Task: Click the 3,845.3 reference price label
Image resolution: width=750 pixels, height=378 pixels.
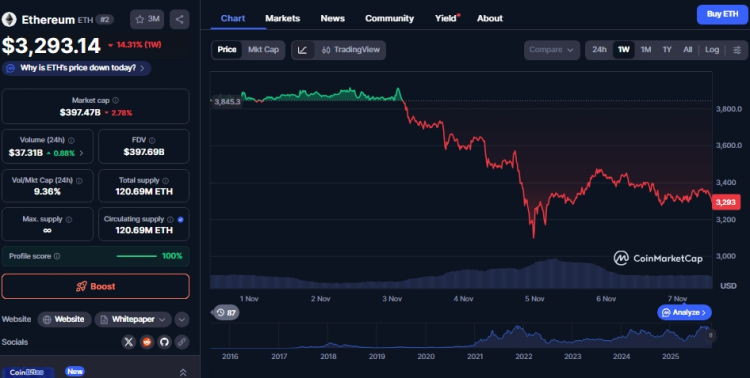Action: tap(227, 101)
